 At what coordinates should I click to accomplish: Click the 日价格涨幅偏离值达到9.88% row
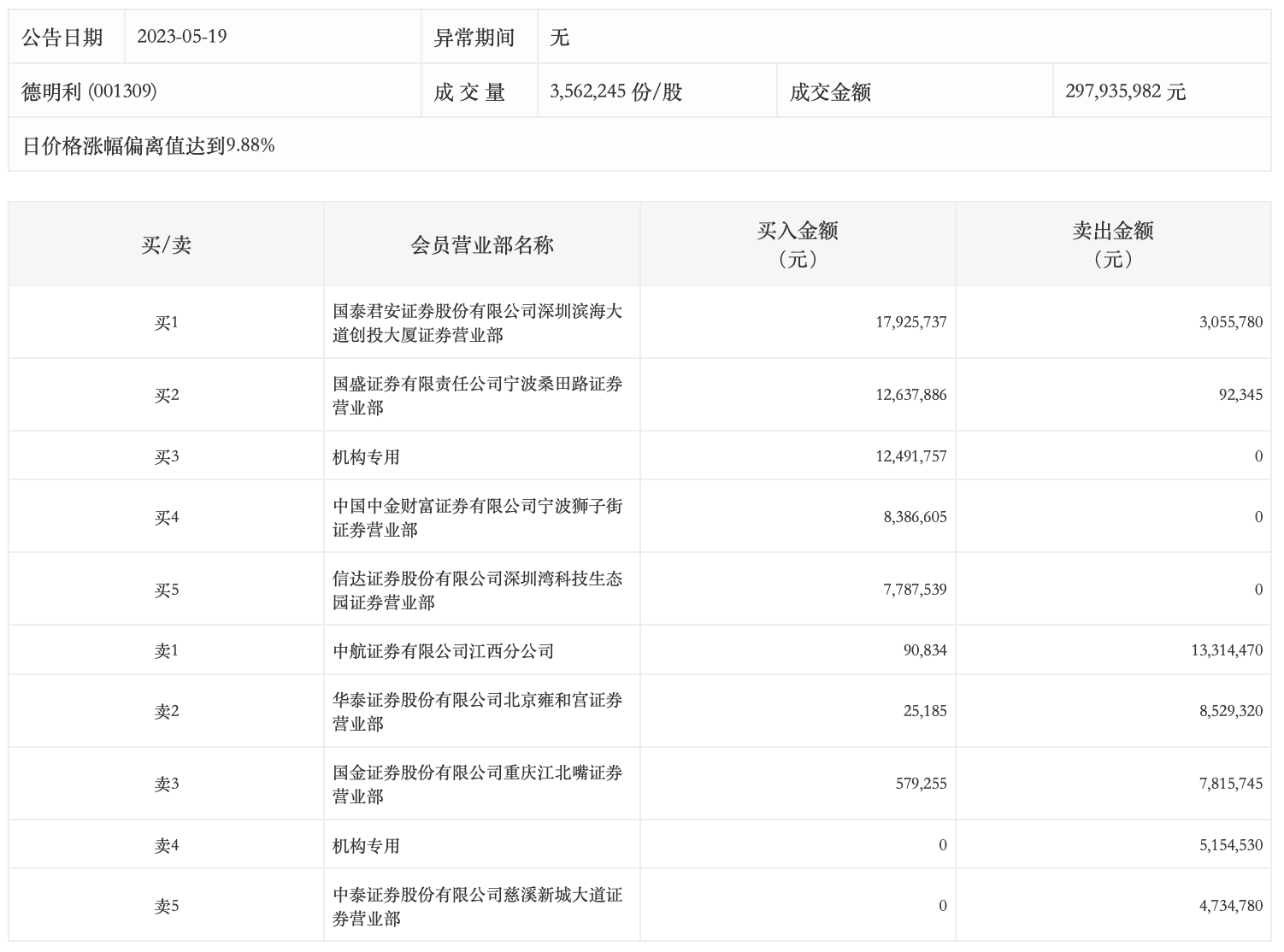(148, 146)
